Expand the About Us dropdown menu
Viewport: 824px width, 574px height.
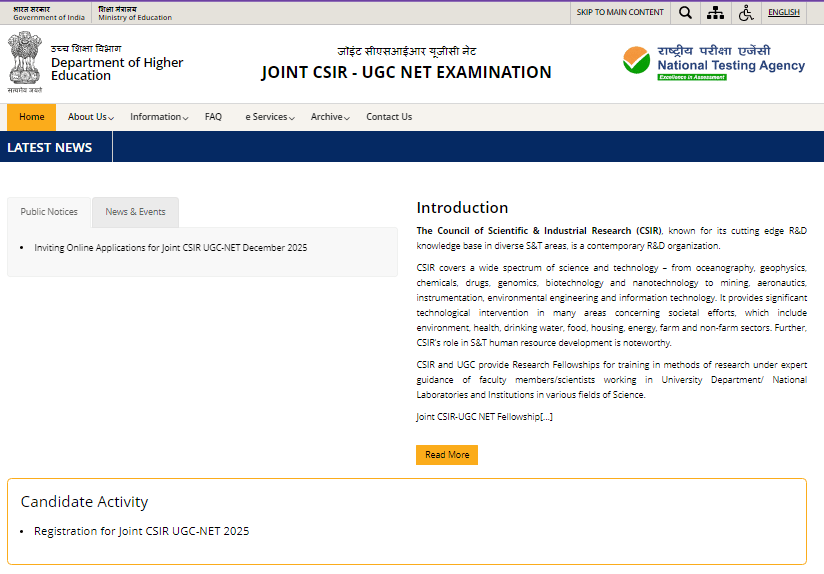pyautogui.click(x=90, y=117)
